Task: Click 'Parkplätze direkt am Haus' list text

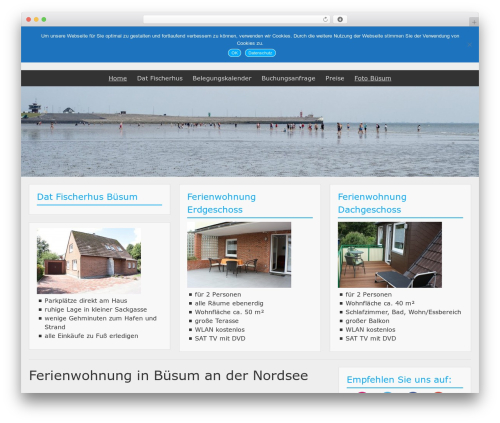Action: pos(86,300)
